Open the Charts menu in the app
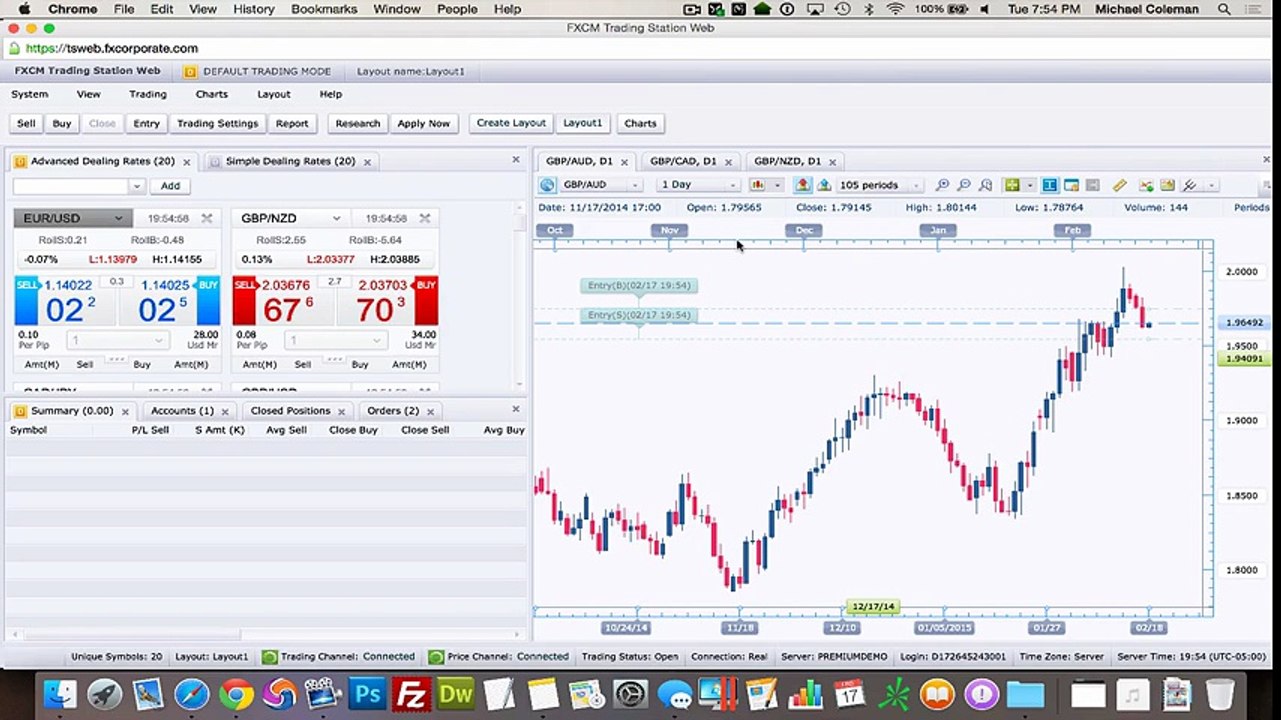1281x720 pixels. [212, 94]
